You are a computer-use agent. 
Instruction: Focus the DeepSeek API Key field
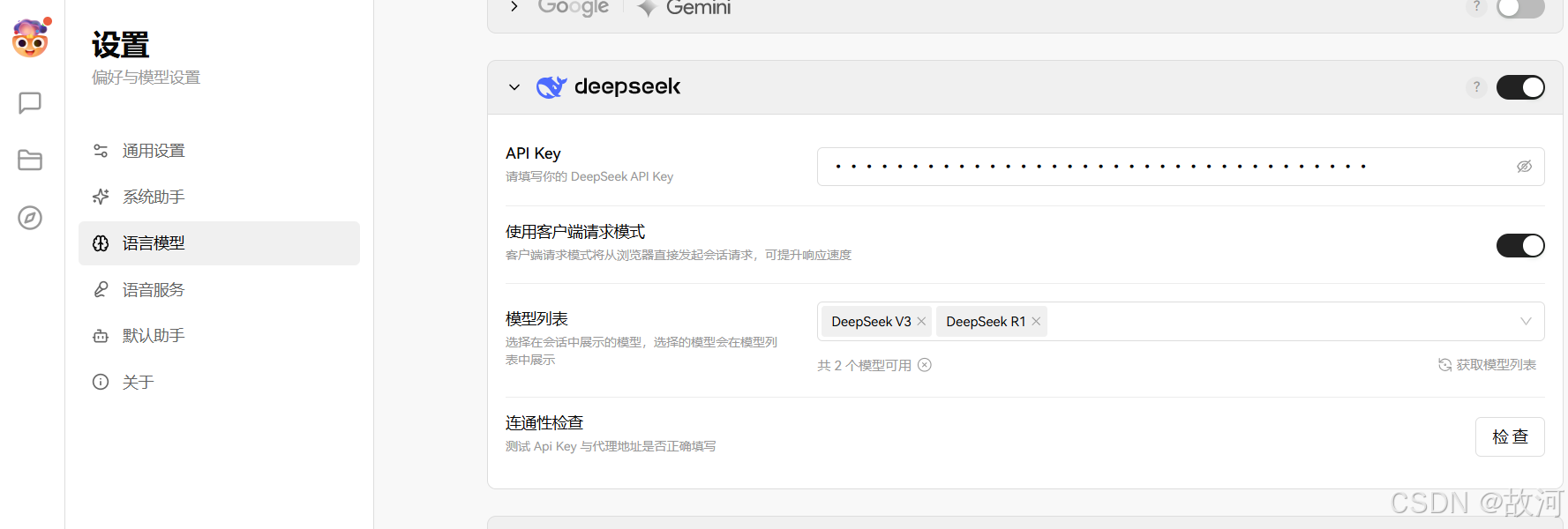pyautogui.click(x=1181, y=167)
